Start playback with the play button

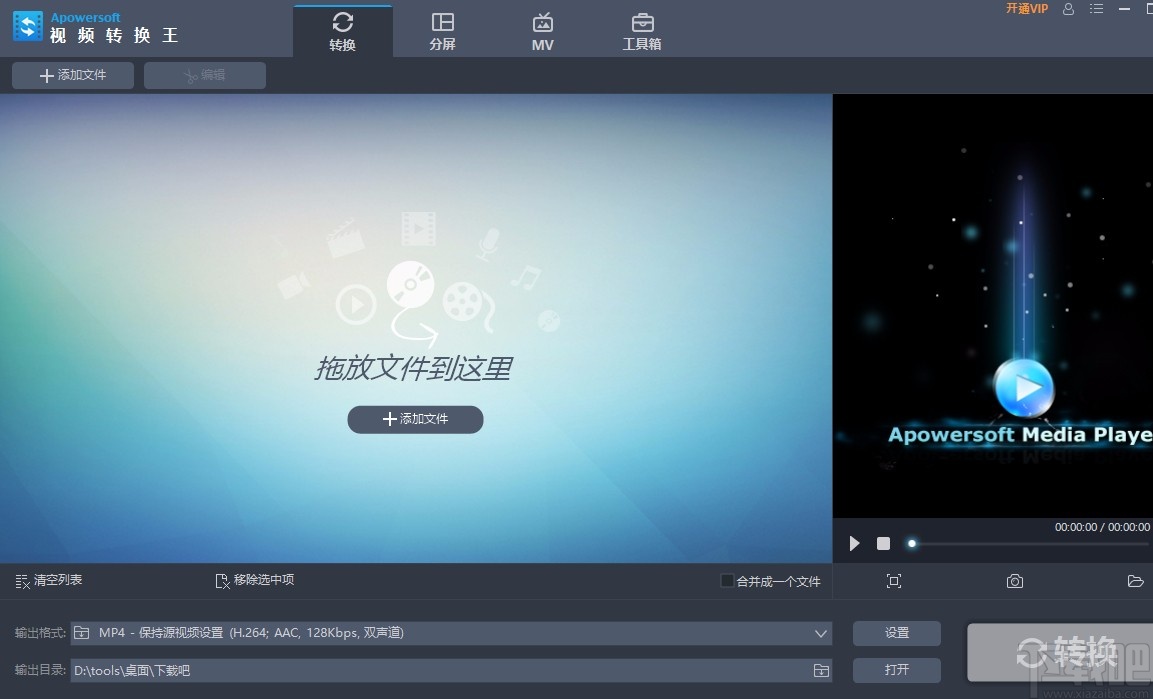point(854,543)
